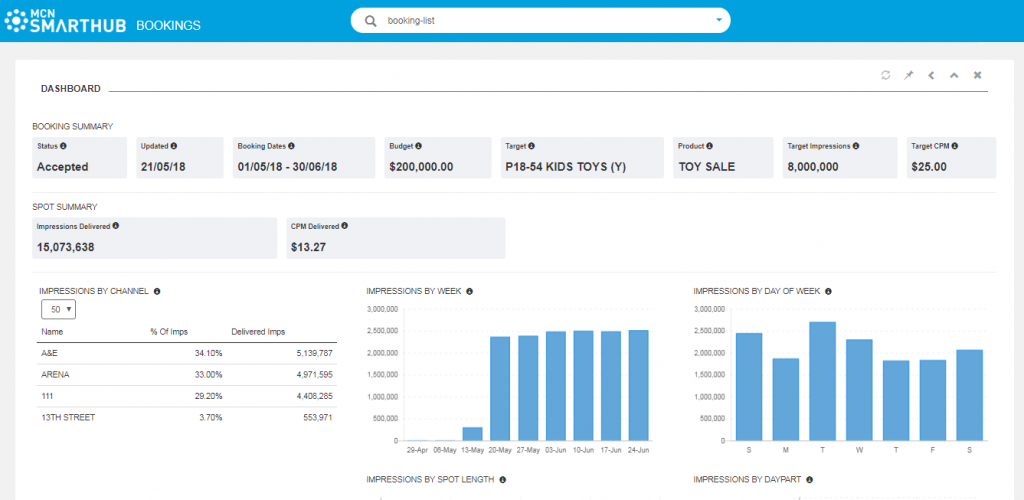Click the 03-Jun bar in weekly chart
1024x500 pixels.
556,386
